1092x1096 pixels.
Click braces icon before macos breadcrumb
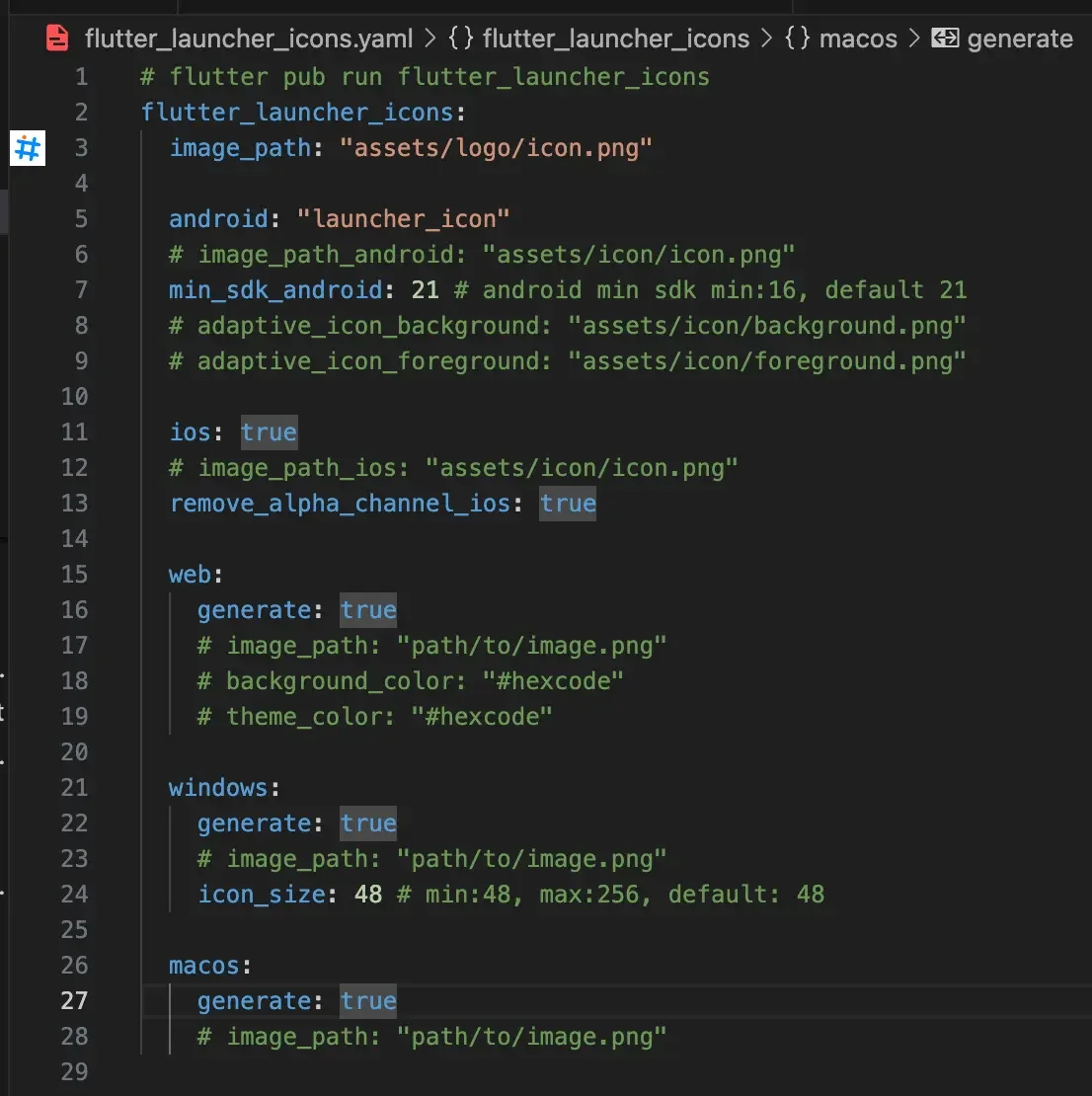pos(797,38)
